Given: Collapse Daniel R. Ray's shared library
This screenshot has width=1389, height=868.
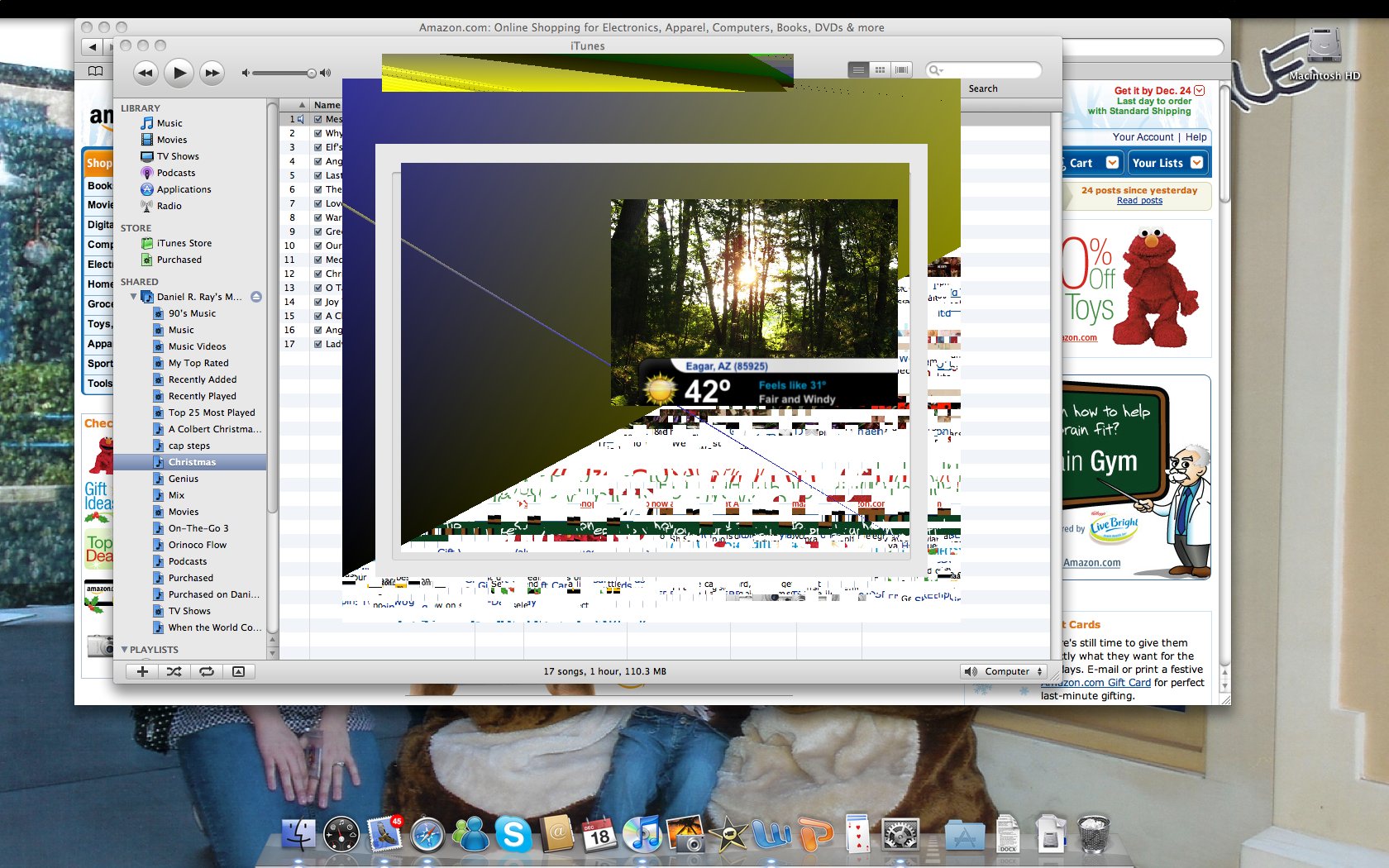Looking at the screenshot, I should [x=133, y=297].
